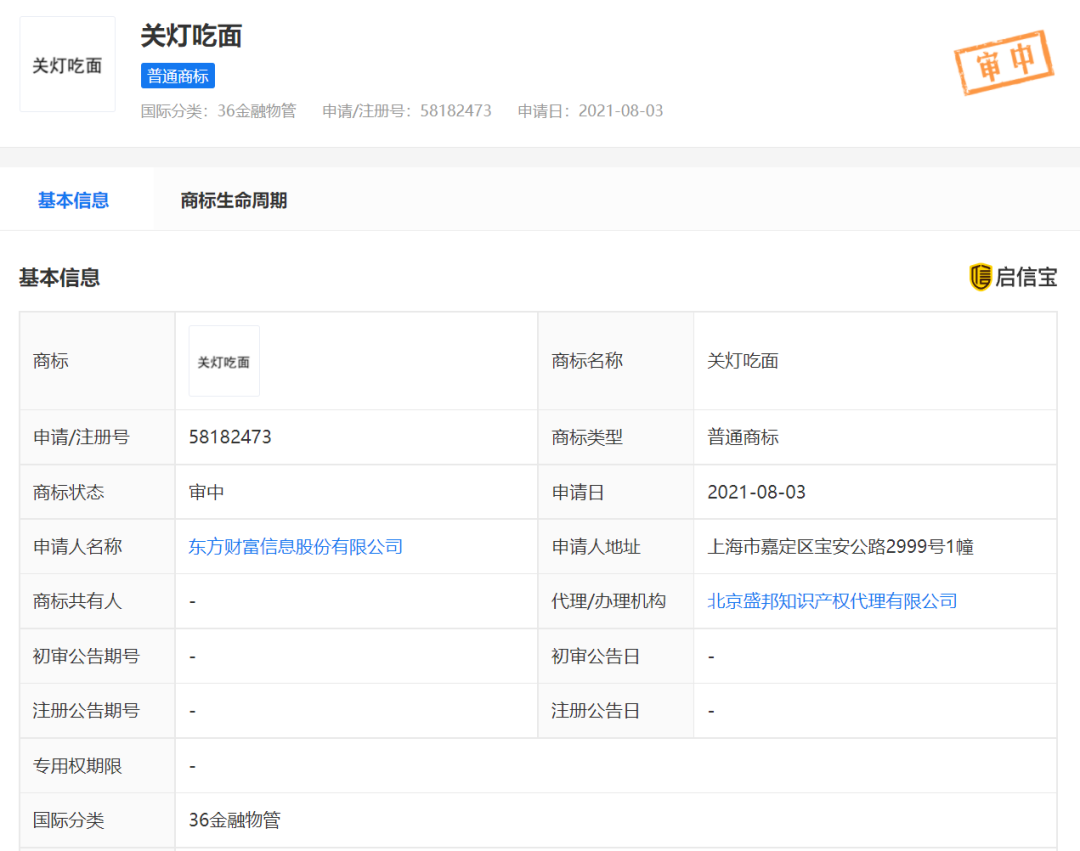Switch to the 基本信息 tab
This screenshot has width=1080, height=851.
point(73,200)
